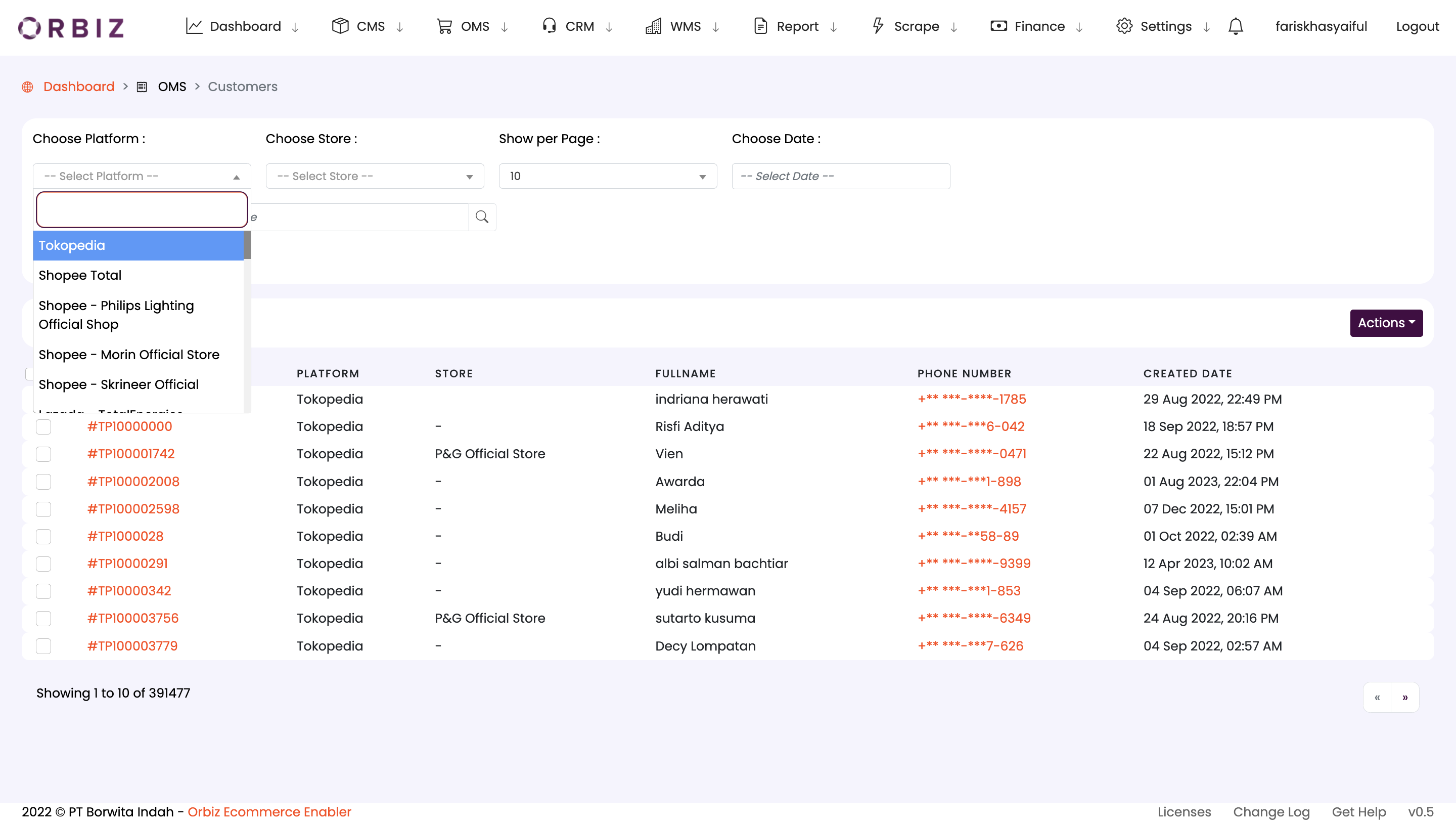Viewport: 1456px width, 822px height.
Task: Tick checkbox for customer #TP1000028
Action: tap(43, 536)
